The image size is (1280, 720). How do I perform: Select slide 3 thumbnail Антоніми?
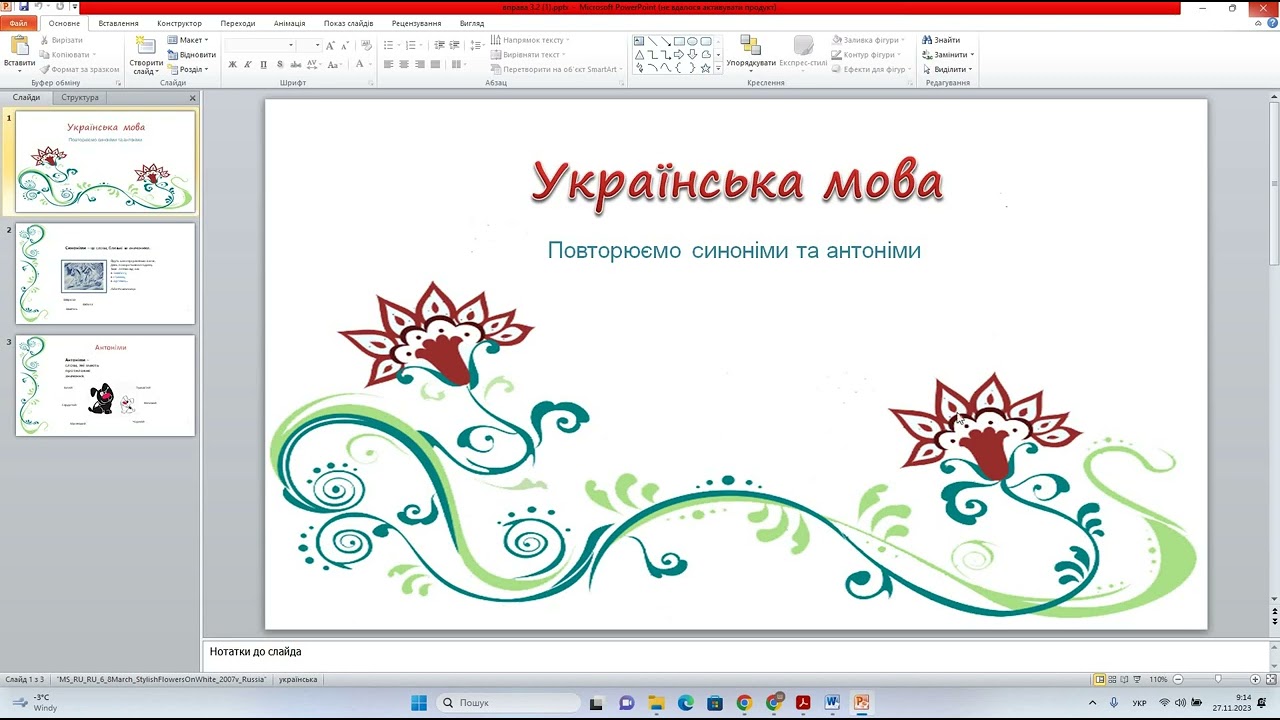105,385
